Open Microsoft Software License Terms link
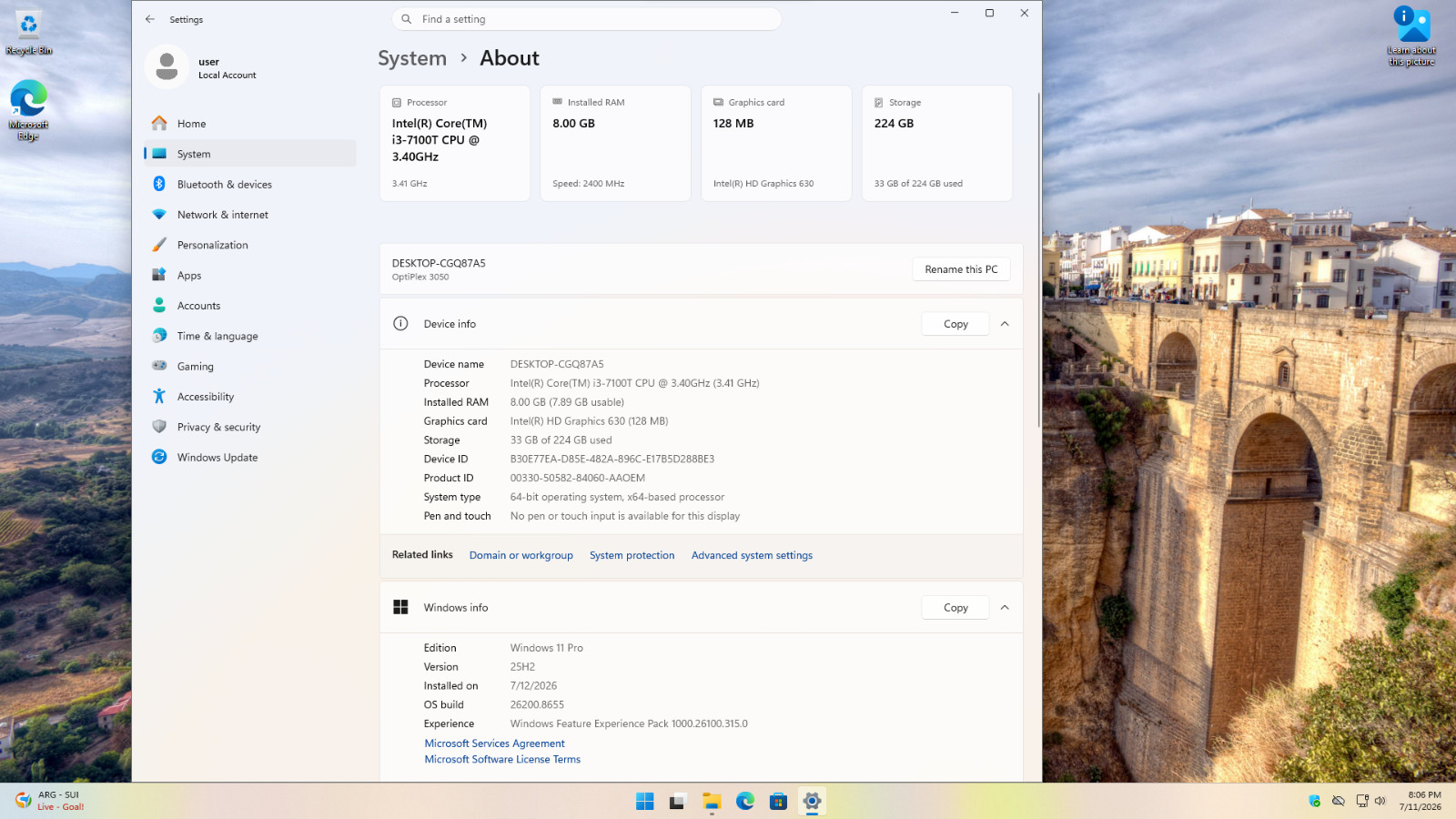Viewport: 1456px width, 819px height. click(502, 759)
